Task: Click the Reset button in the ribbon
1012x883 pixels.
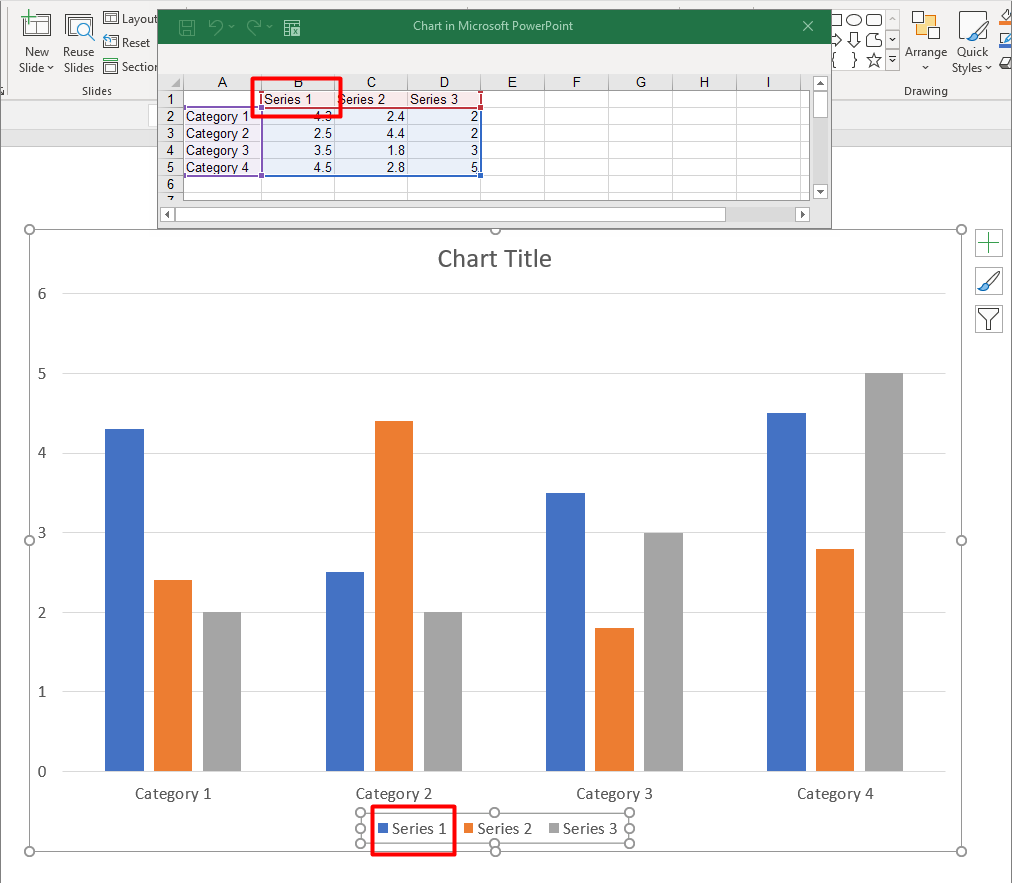Action: pos(128,42)
